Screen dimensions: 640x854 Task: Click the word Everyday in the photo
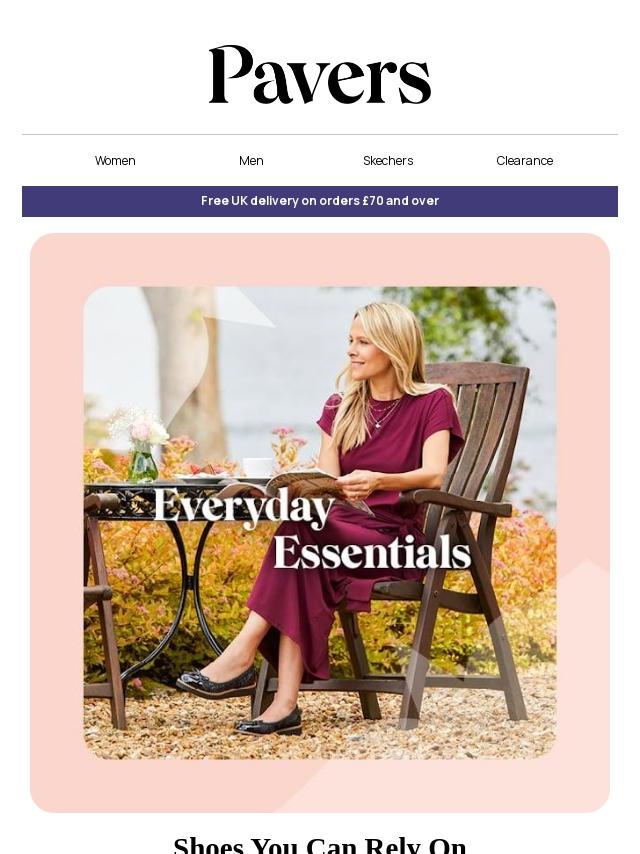point(243,507)
